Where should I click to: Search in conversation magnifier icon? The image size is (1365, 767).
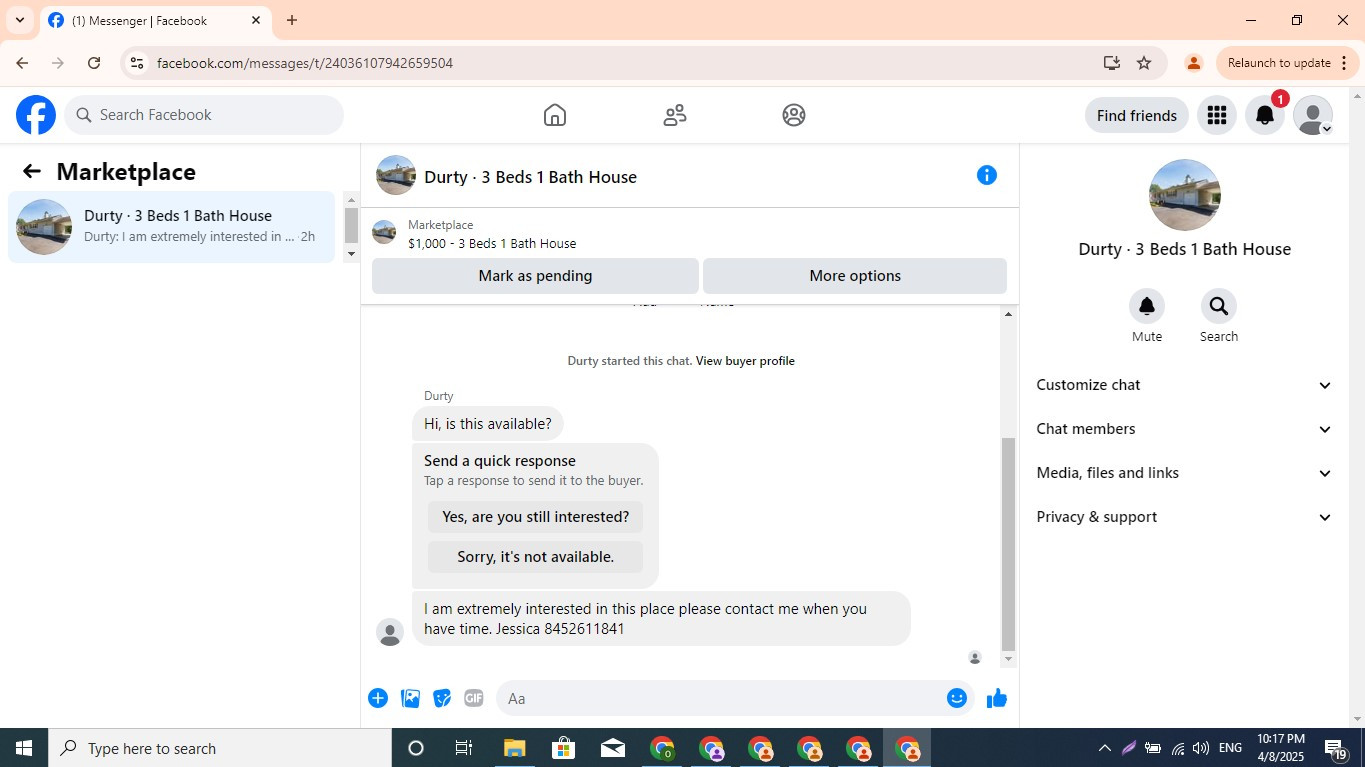coord(1219,305)
